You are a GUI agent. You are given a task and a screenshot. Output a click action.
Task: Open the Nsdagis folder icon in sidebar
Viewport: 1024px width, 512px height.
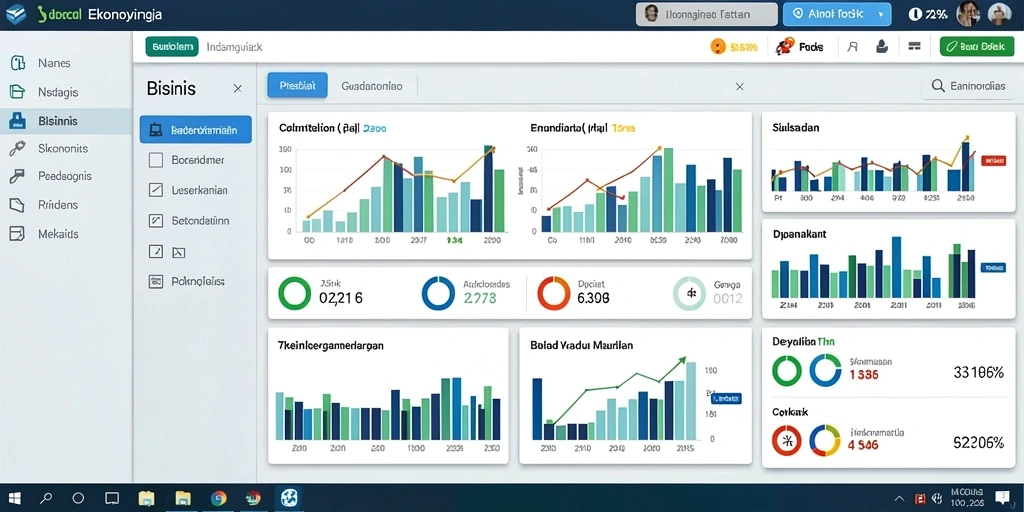18,92
